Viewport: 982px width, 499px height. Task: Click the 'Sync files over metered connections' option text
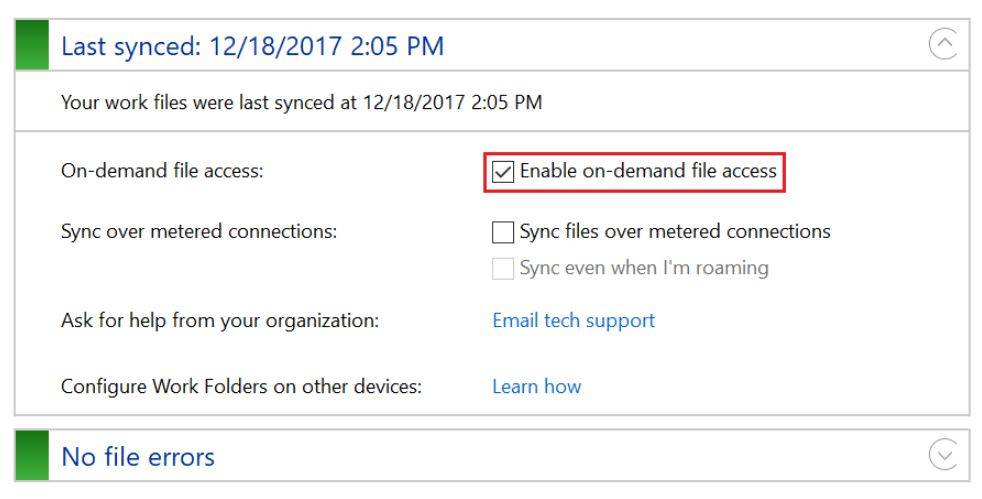(x=675, y=232)
